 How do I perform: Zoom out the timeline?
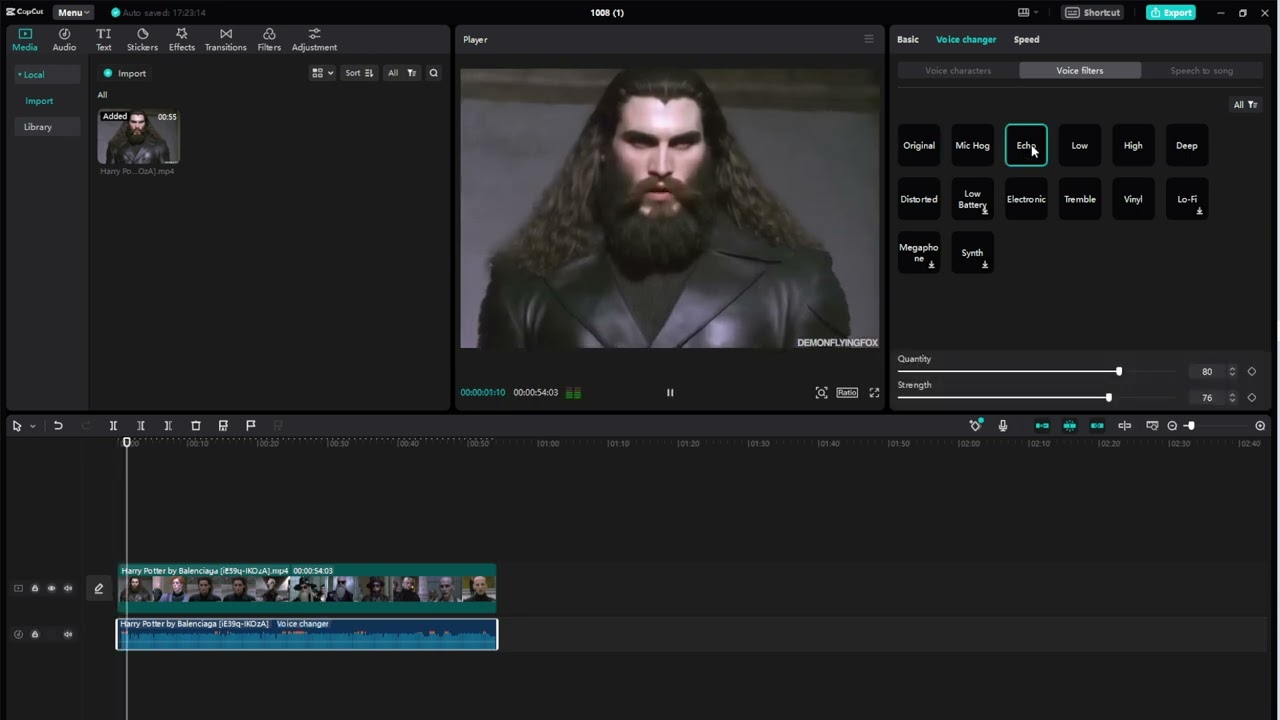(x=1172, y=426)
